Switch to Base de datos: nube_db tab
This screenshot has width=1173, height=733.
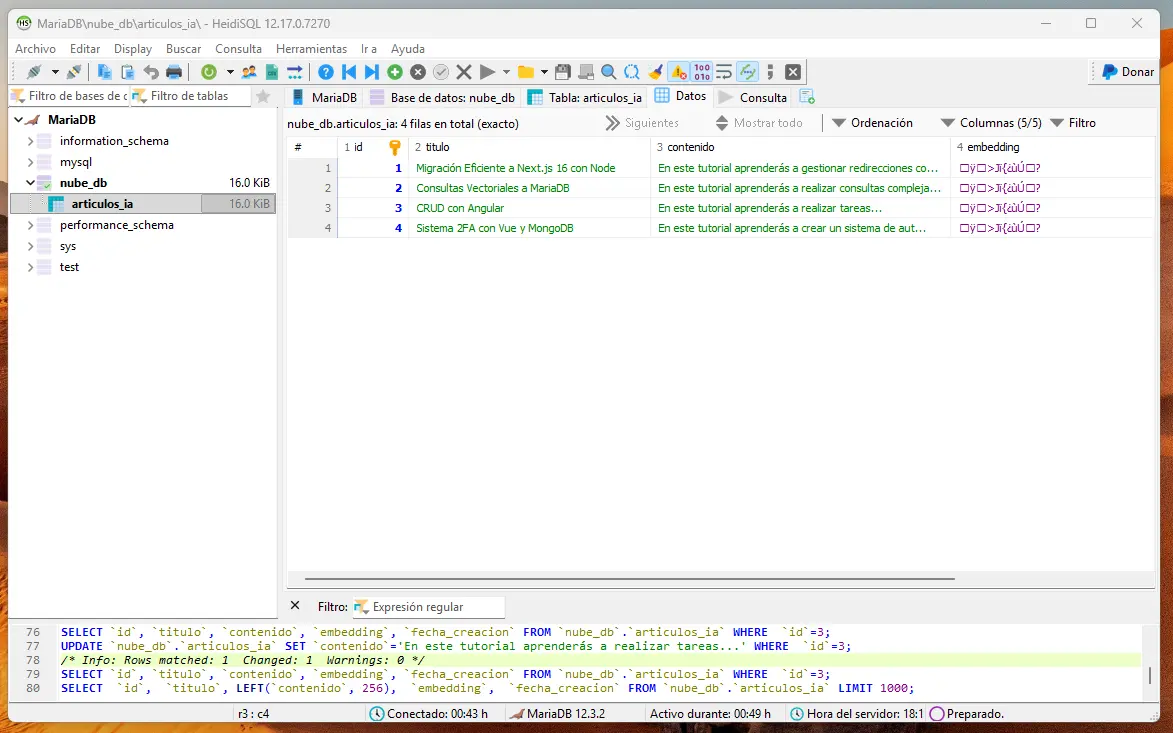pyautogui.click(x=443, y=97)
